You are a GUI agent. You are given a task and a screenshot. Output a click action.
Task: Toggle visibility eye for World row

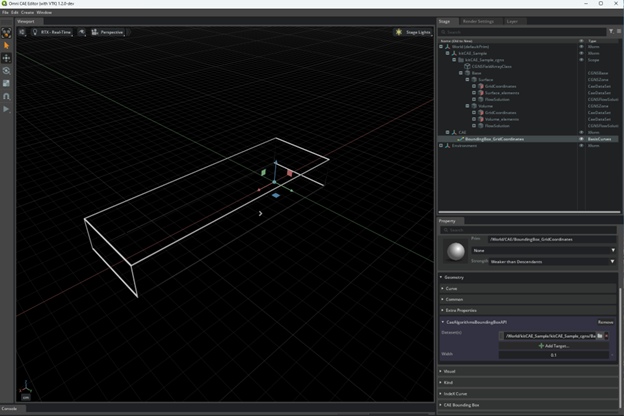coord(581,47)
